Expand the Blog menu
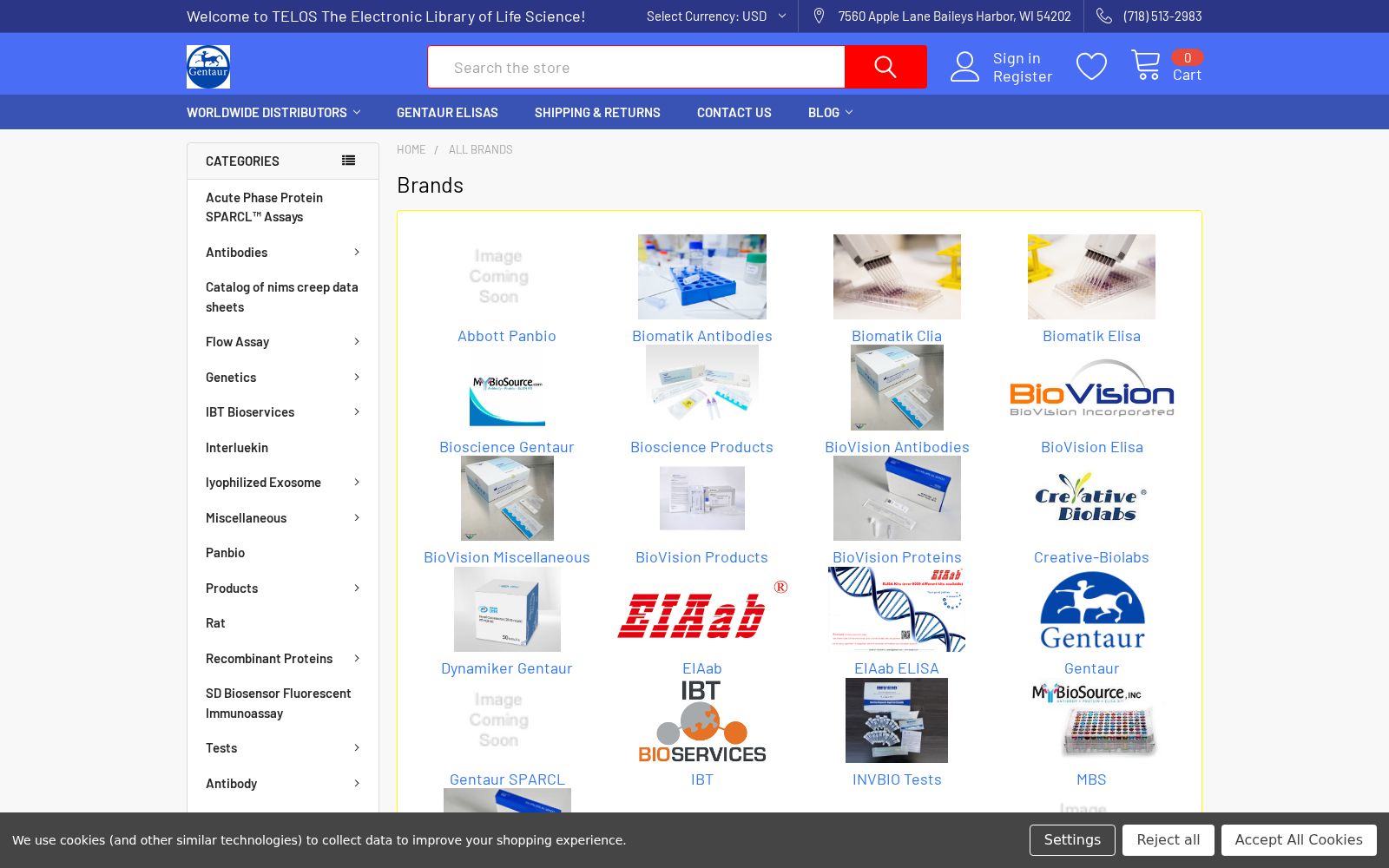1389x868 pixels. click(830, 112)
